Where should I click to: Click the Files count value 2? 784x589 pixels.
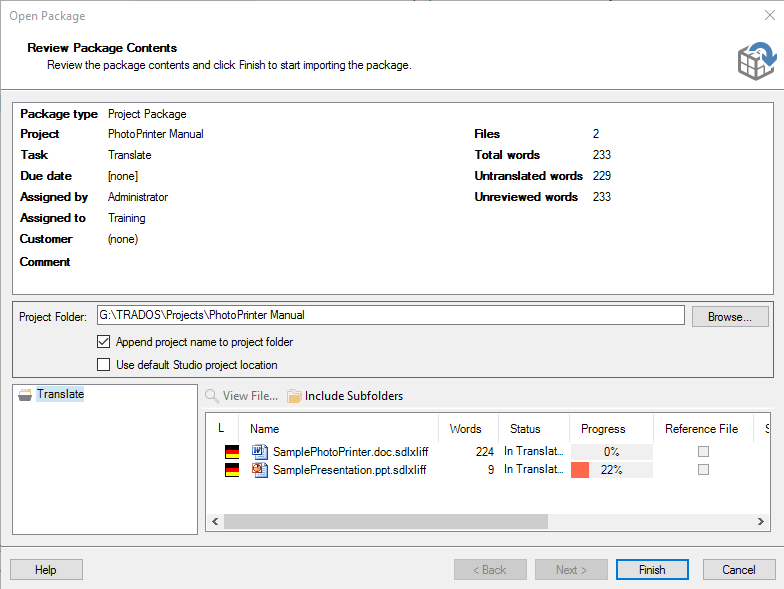coord(596,134)
